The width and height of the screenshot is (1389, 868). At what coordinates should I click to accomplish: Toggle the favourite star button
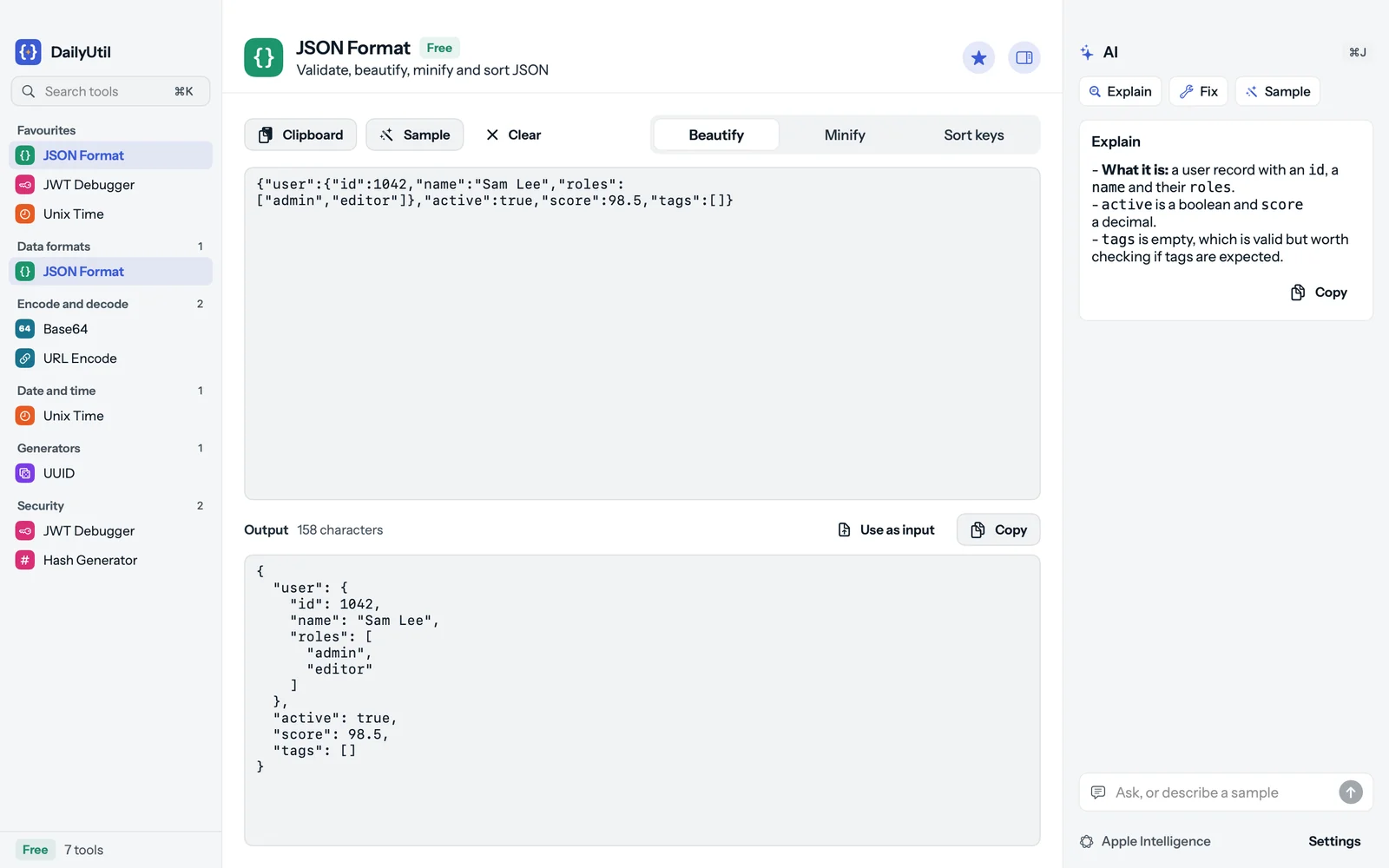pos(978,57)
